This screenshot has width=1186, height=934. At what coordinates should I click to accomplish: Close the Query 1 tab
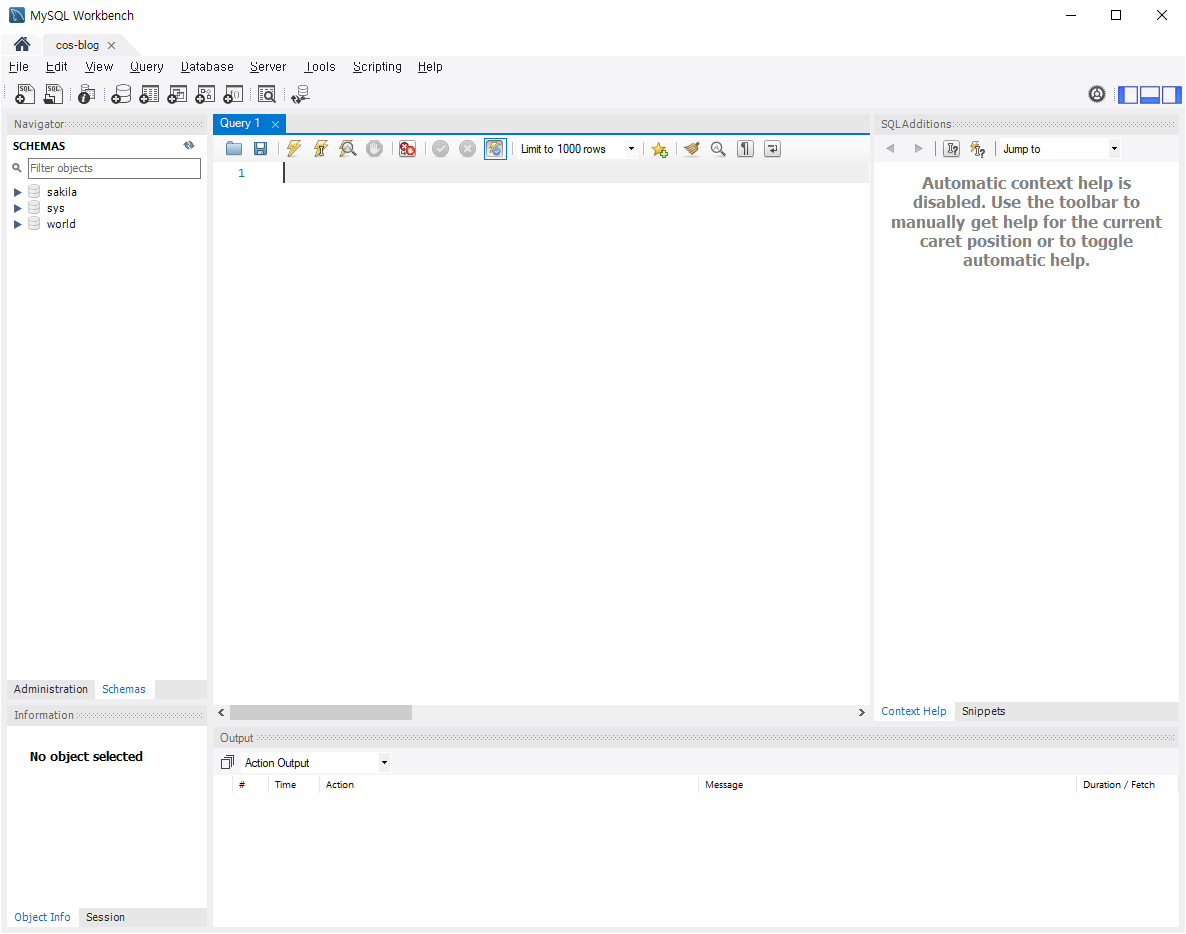[275, 124]
